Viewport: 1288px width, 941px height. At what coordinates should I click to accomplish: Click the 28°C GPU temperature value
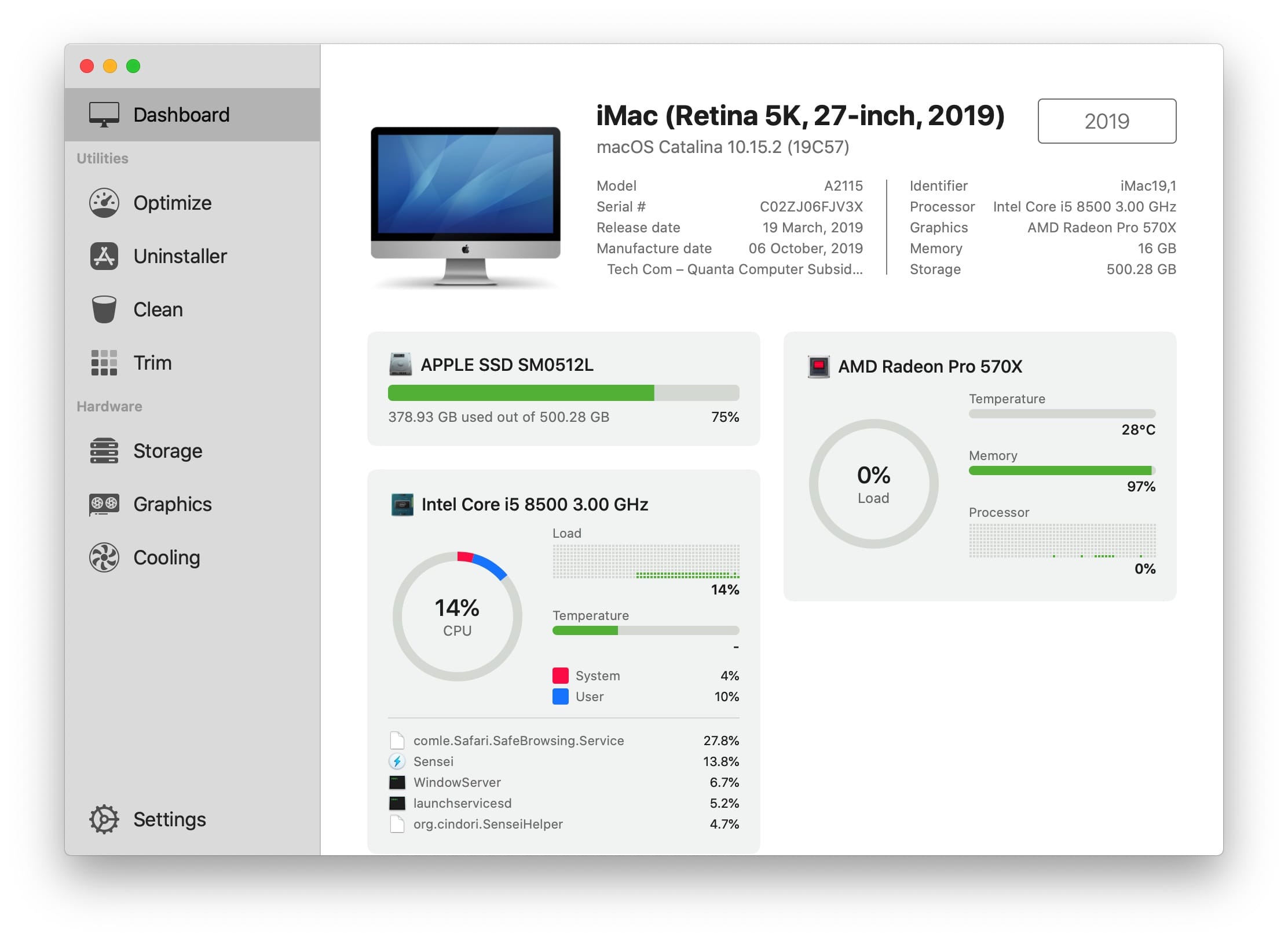[1138, 430]
